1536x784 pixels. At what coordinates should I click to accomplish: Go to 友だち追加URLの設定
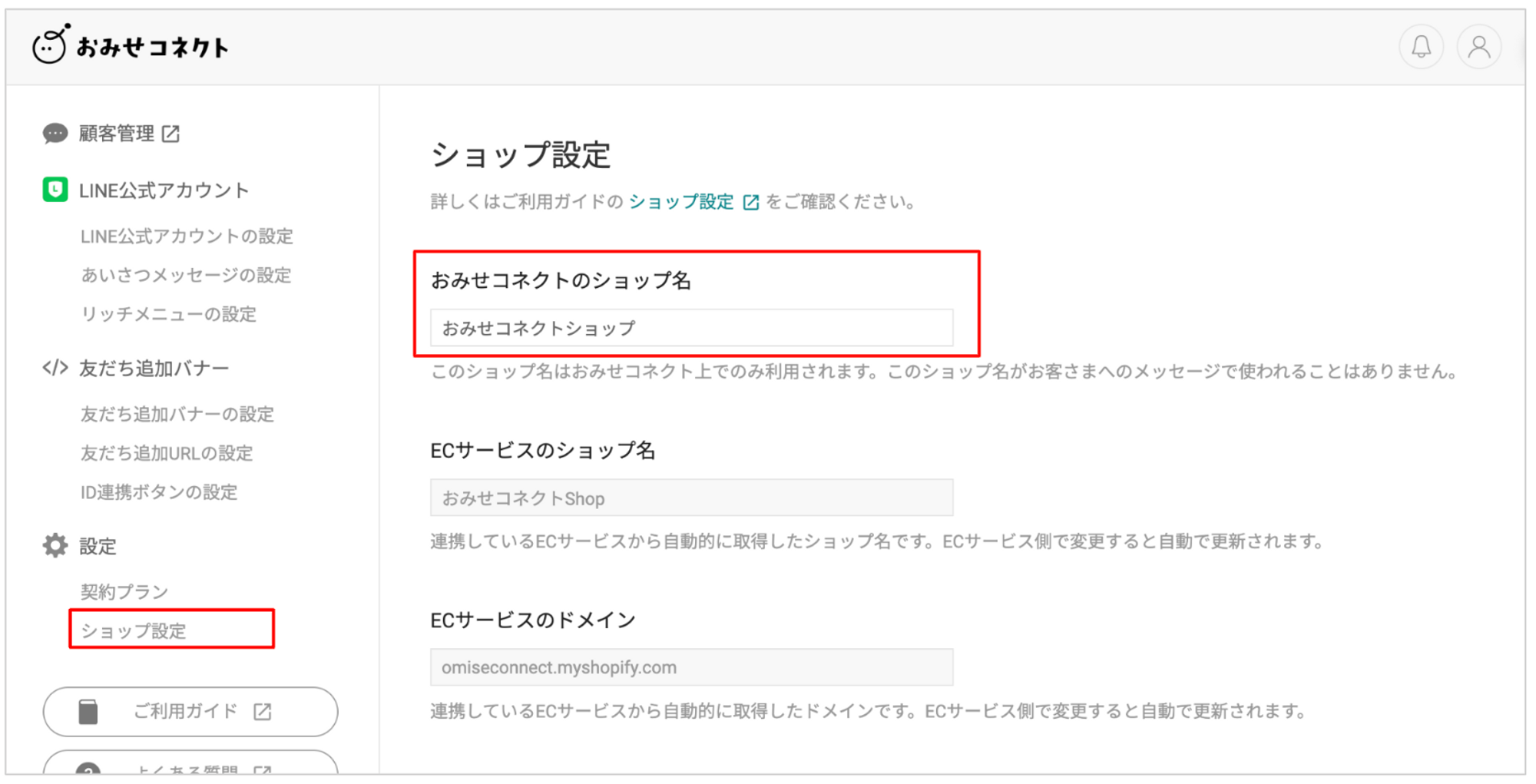pyautogui.click(x=167, y=453)
